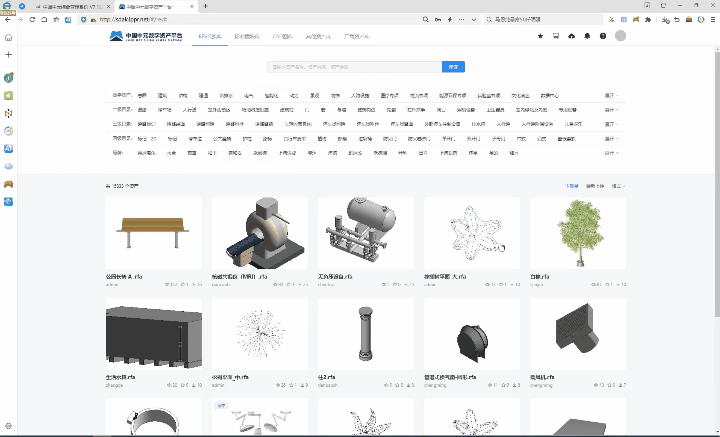Open the cloud upload icon in header
Viewport: 720px width, 437px height.
coord(572,36)
